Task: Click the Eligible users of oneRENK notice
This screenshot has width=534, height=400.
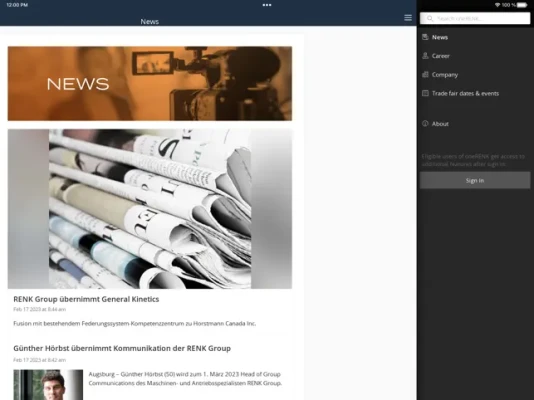Action: coord(473,160)
